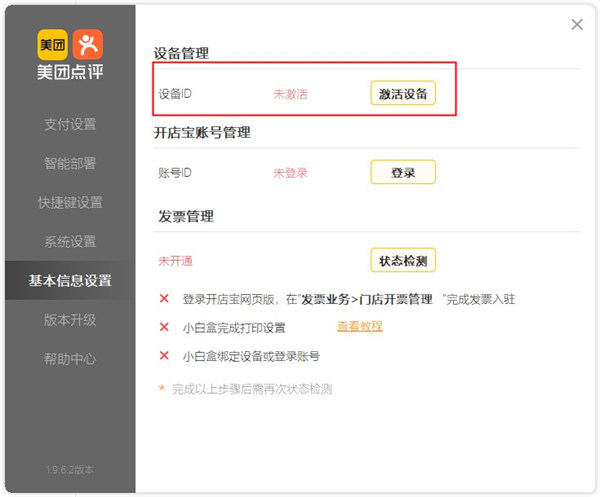Click the Meituan yellow logo icon
Image resolution: width=600 pixels, height=497 pixels.
tap(53, 44)
